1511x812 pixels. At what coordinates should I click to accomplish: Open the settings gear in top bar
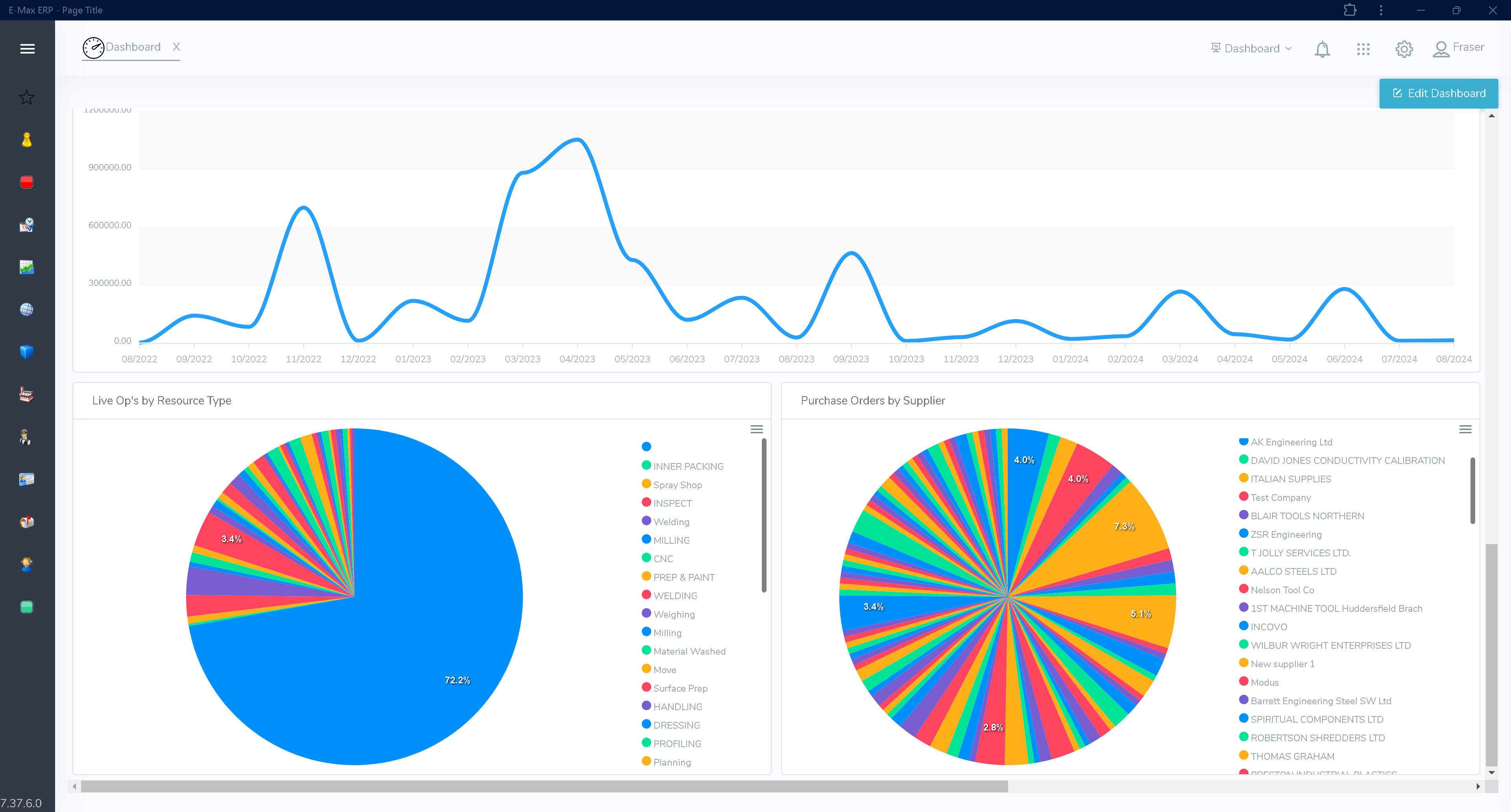(1404, 49)
